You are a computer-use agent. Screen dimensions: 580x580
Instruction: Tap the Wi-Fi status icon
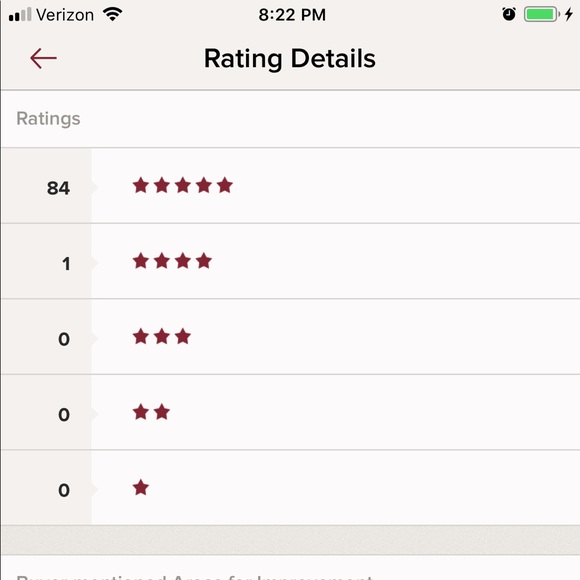click(x=113, y=14)
